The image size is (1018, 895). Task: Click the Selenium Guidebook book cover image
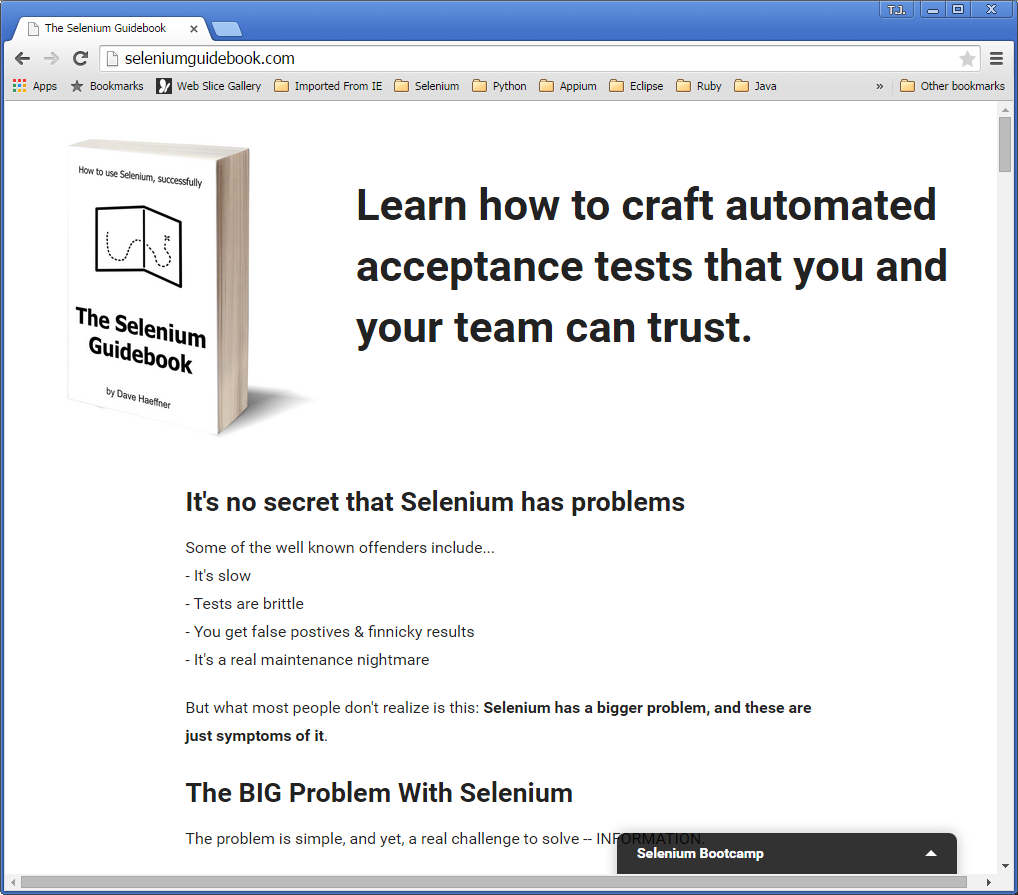coord(160,287)
